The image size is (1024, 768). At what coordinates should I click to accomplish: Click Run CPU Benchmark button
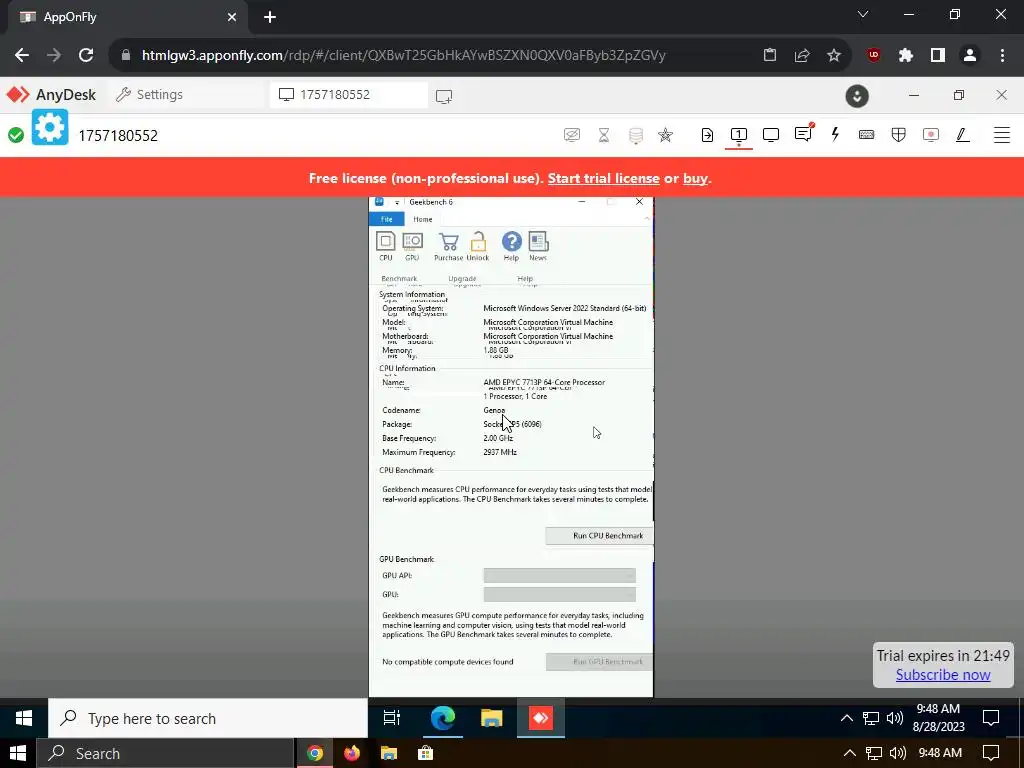(x=600, y=536)
